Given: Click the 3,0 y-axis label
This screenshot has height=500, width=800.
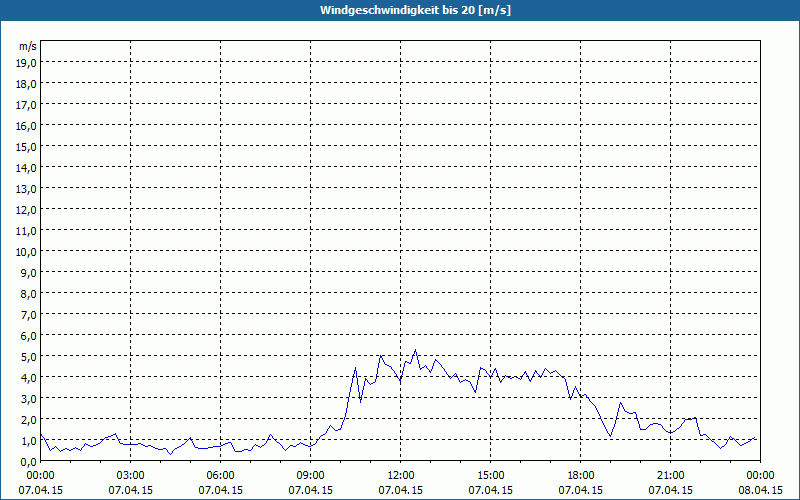Looking at the screenshot, I should (29, 399).
